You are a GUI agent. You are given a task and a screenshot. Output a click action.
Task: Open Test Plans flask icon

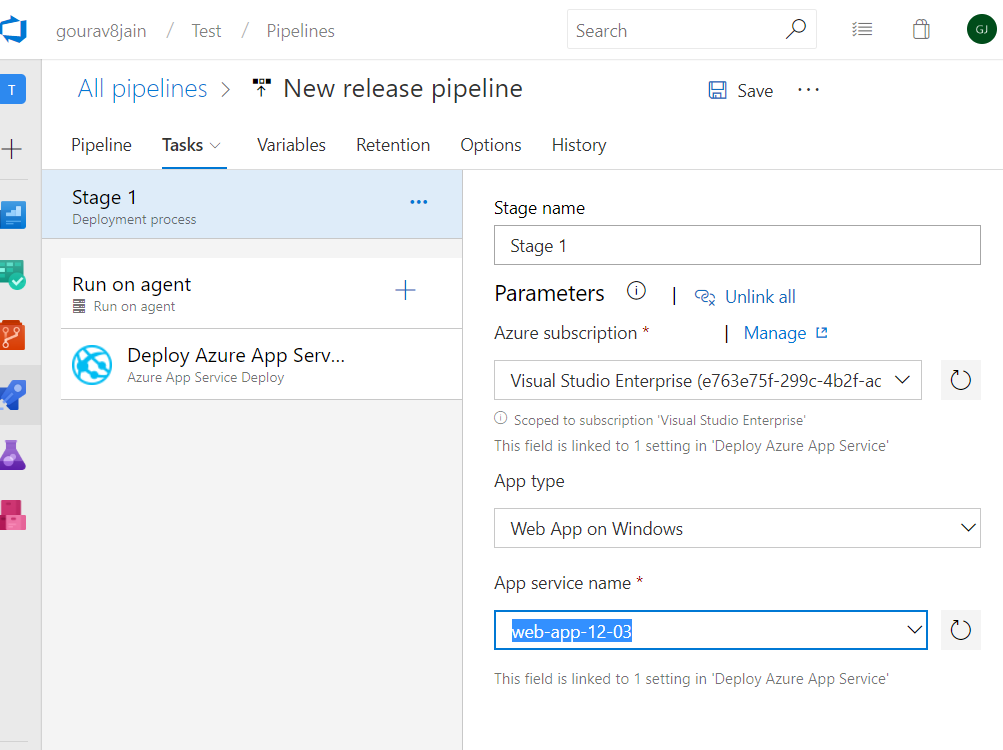[x=13, y=455]
